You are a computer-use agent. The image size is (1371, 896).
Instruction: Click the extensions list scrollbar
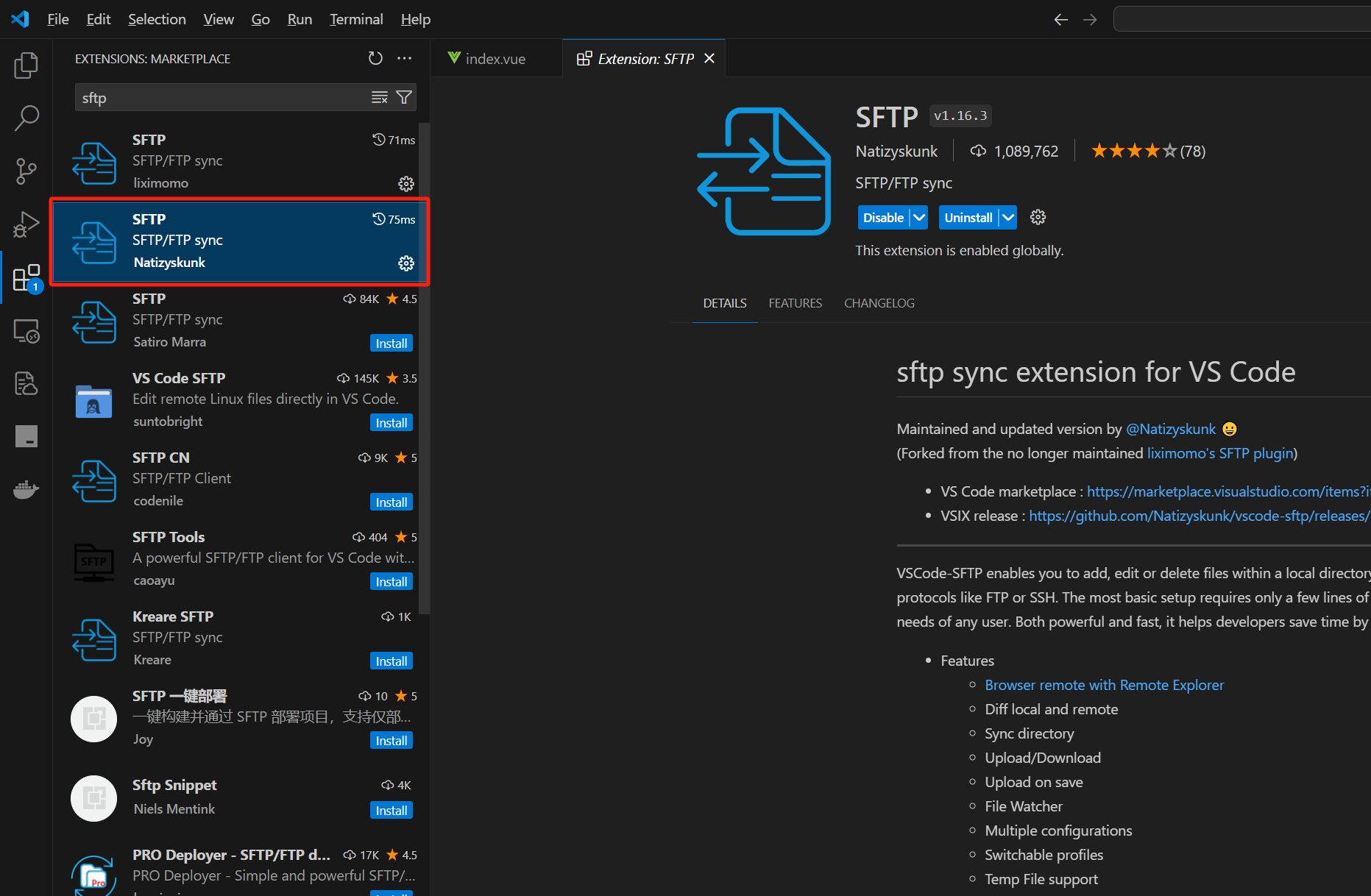[x=424, y=368]
